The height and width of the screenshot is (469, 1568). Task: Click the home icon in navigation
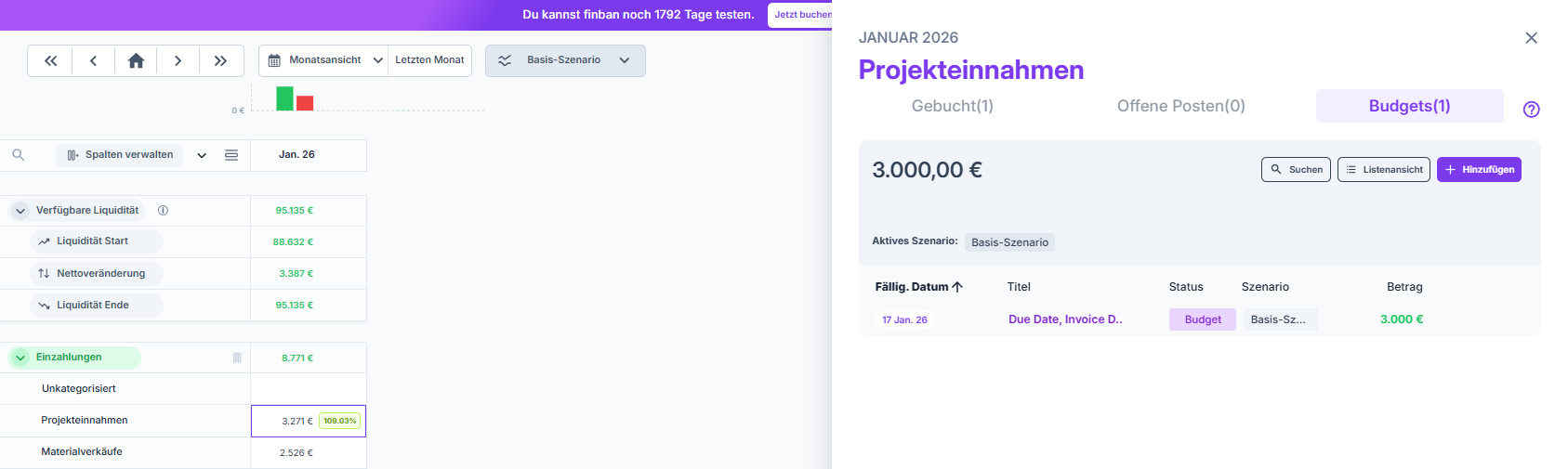[x=136, y=60]
